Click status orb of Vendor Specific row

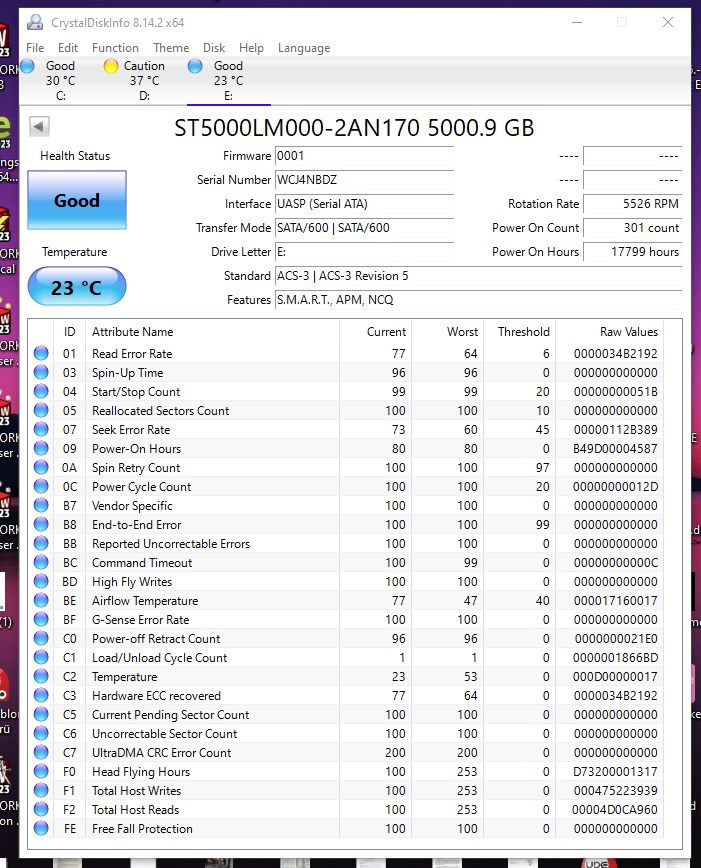tap(41, 505)
